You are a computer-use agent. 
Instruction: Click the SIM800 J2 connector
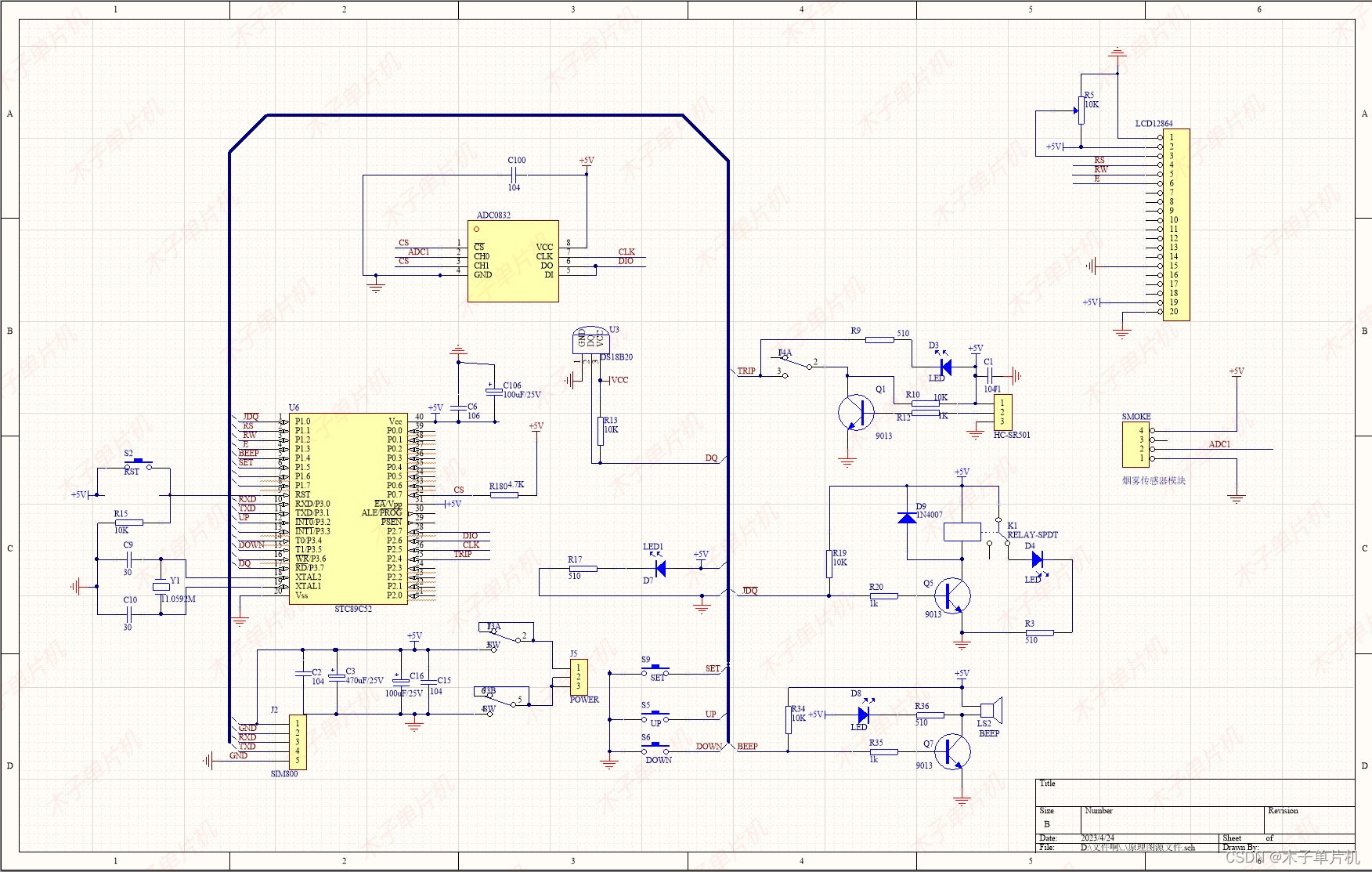(x=298, y=741)
